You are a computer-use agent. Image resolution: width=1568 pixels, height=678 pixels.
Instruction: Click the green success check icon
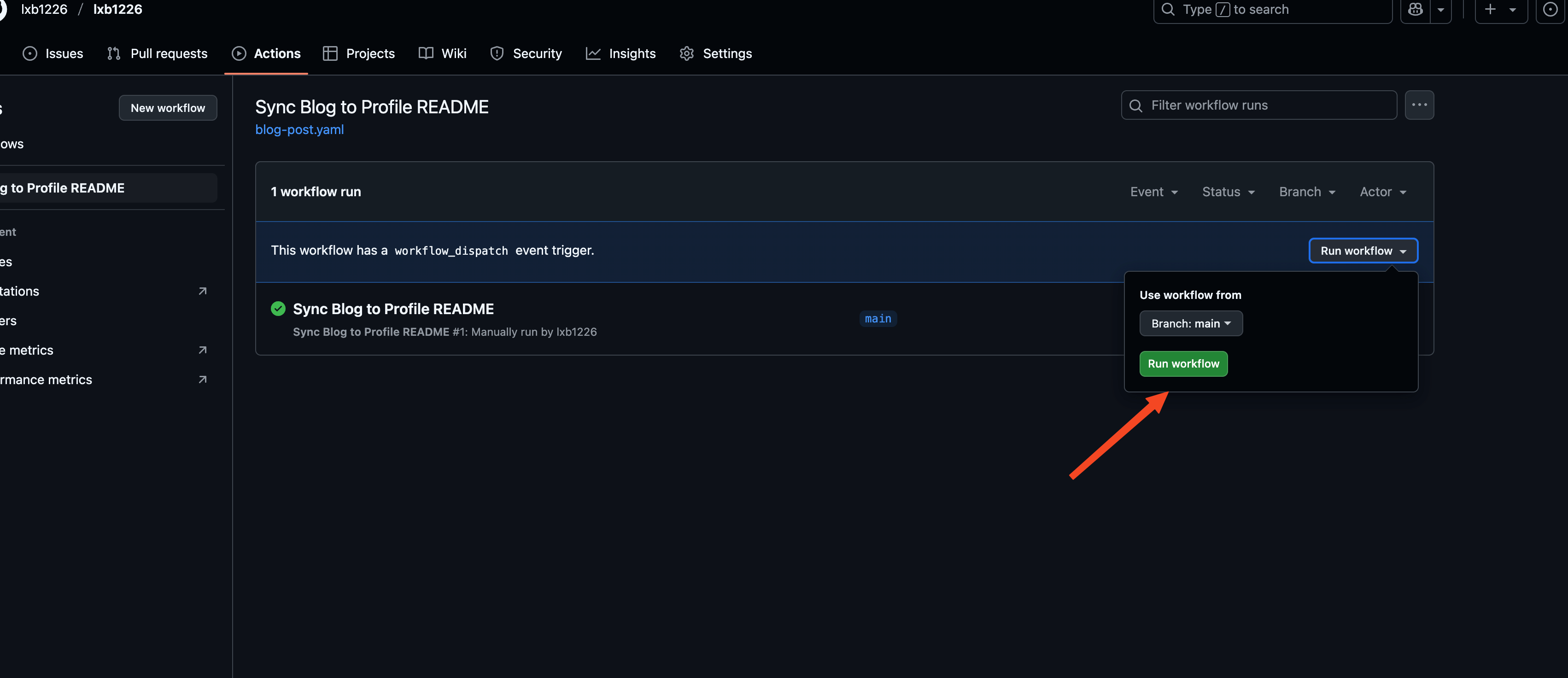[x=278, y=309]
